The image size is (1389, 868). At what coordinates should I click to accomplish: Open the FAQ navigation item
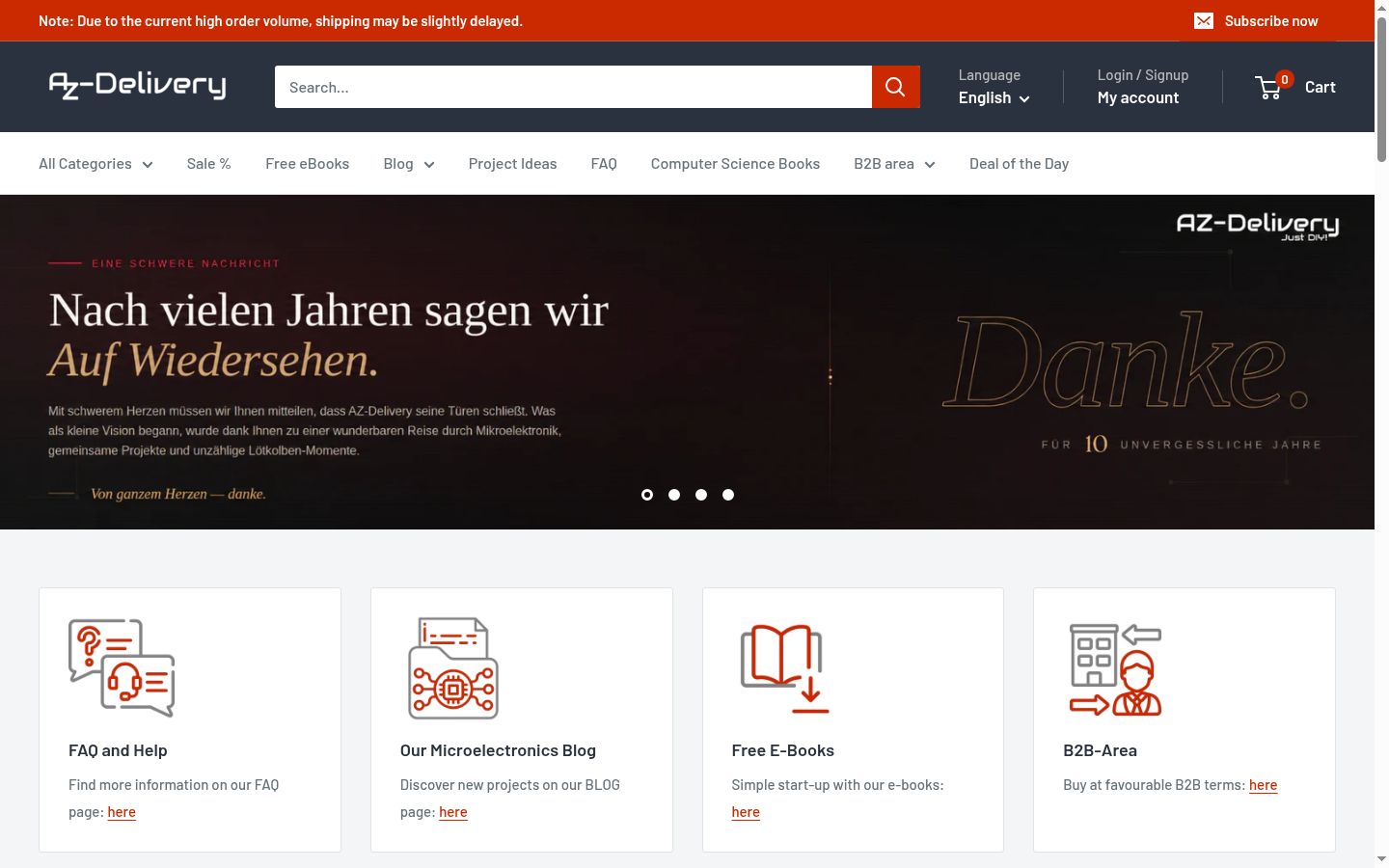pos(604,164)
